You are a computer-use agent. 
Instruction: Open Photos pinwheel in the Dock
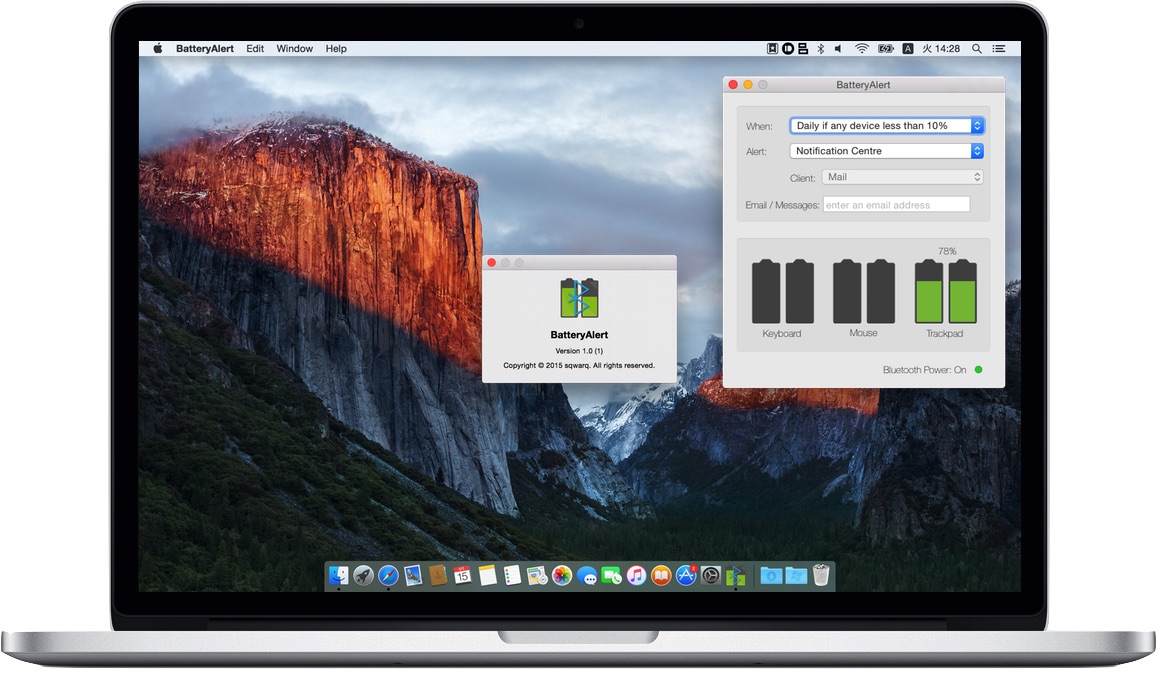coord(562,575)
